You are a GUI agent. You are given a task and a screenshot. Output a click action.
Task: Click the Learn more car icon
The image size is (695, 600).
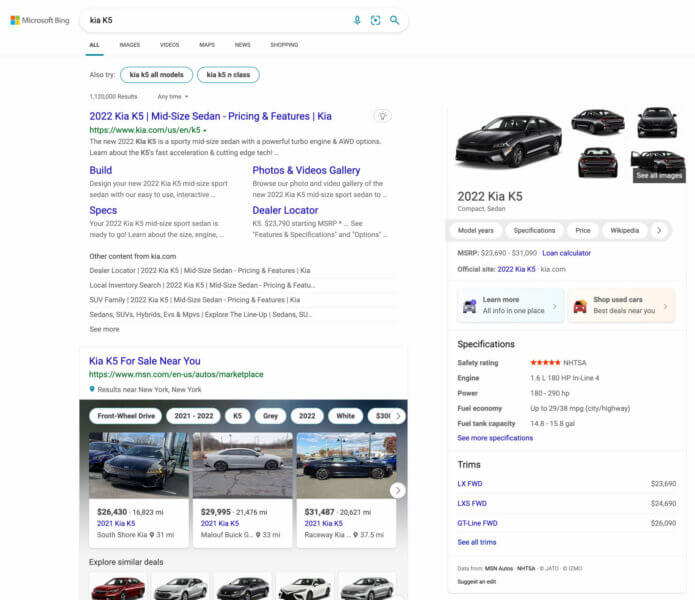tap(469, 306)
